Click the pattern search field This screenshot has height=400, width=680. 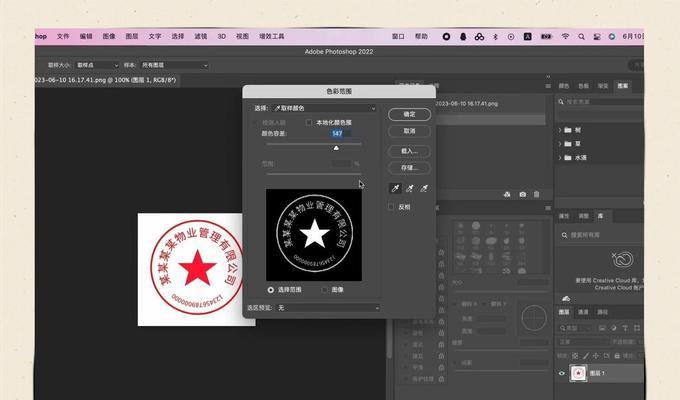[x=601, y=102]
